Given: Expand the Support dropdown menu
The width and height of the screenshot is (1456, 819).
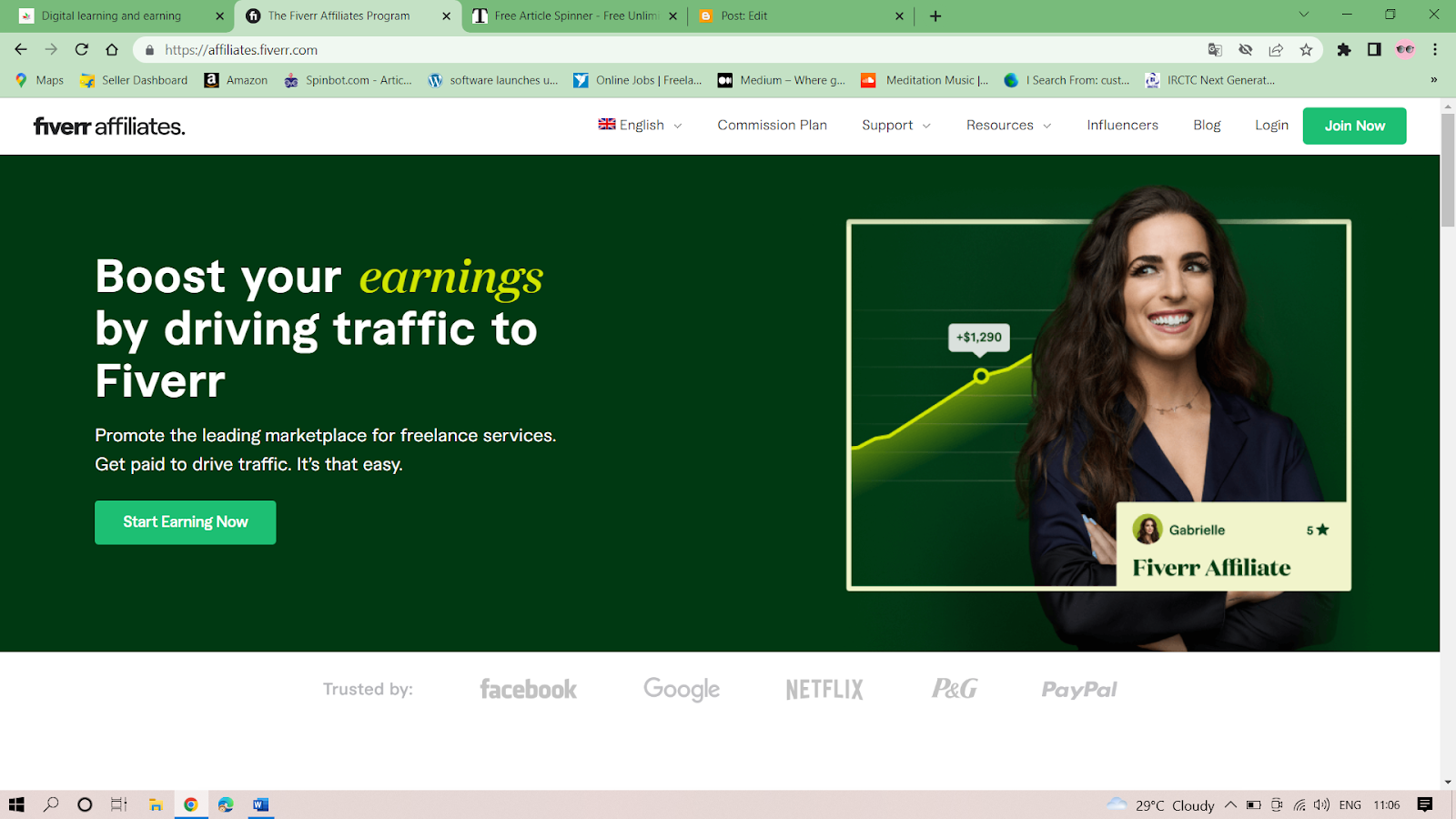Looking at the screenshot, I should point(896,125).
